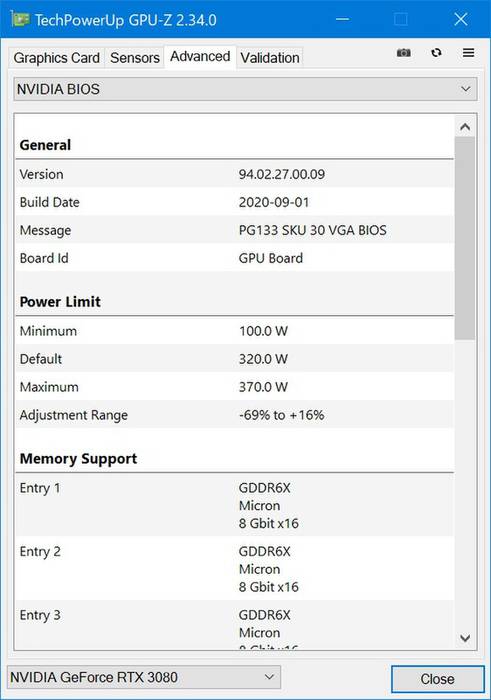Click the Close button
The height and width of the screenshot is (700, 491).
(x=437, y=679)
